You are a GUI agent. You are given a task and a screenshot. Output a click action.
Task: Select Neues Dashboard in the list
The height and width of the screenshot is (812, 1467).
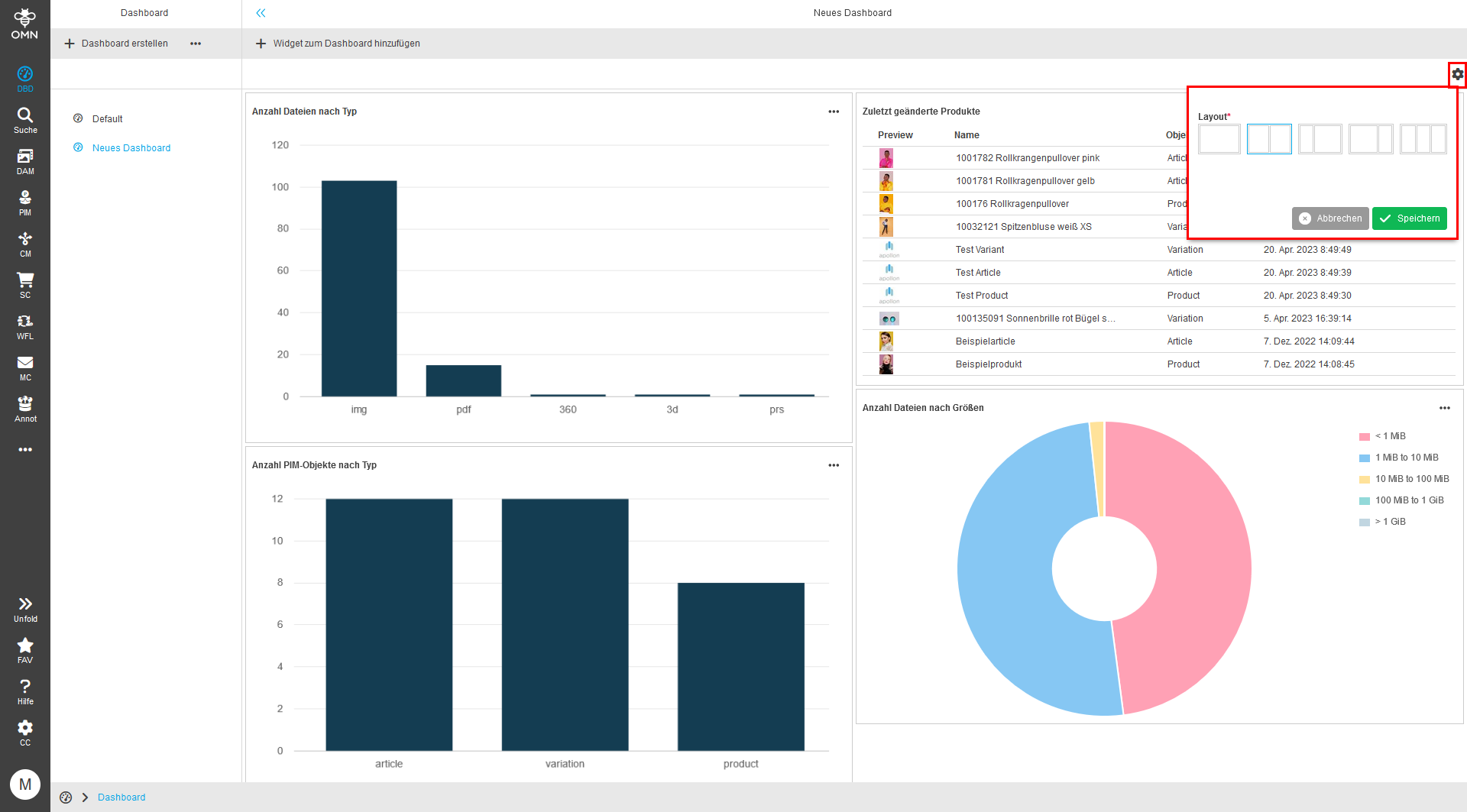point(131,147)
